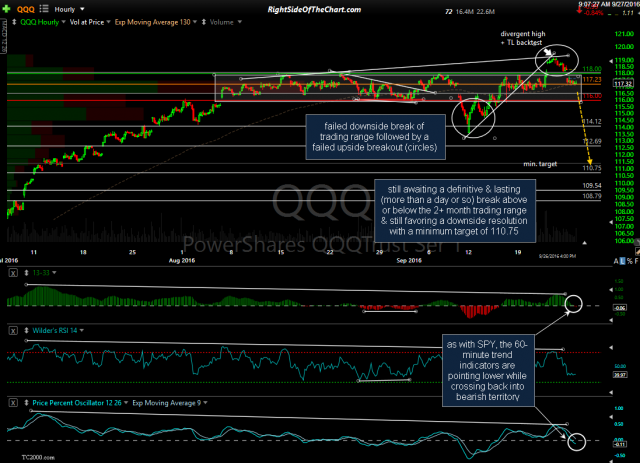The height and width of the screenshot is (463, 640).
Task: Click the green plus add-indicator icon
Action: (x=6, y=9)
